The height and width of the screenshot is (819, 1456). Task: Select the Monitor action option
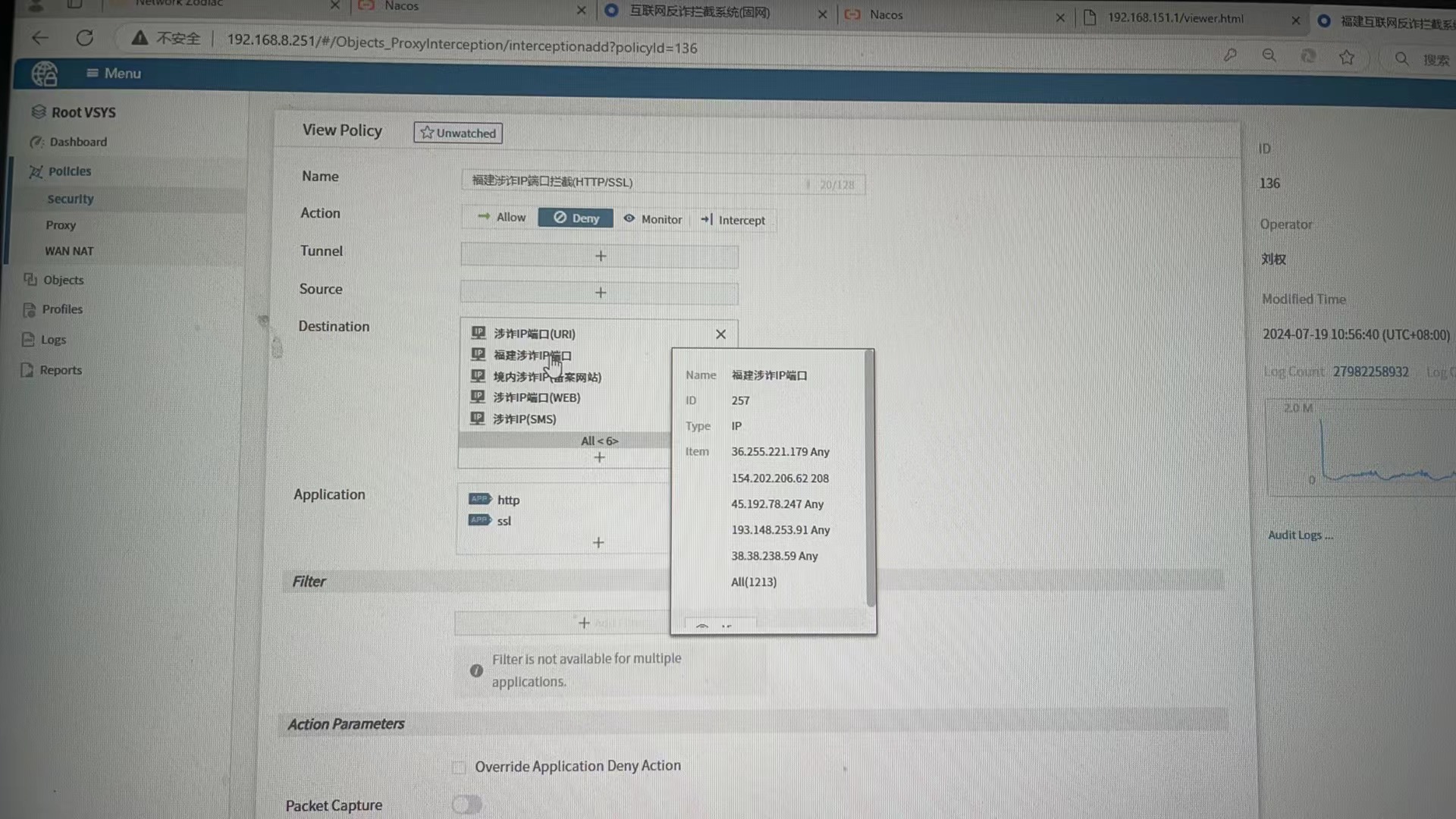click(x=653, y=219)
